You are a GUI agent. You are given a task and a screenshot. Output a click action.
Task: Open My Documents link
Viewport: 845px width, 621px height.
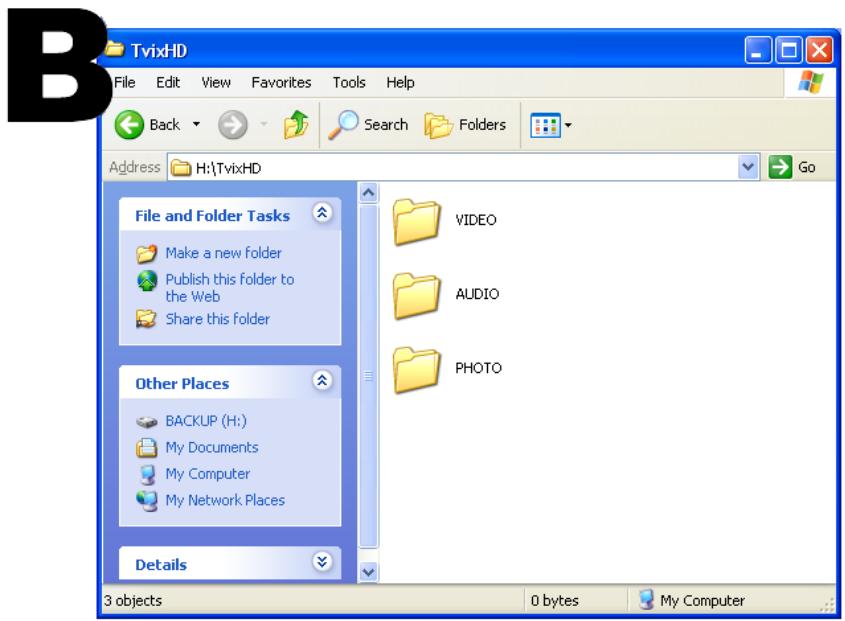click(212, 447)
